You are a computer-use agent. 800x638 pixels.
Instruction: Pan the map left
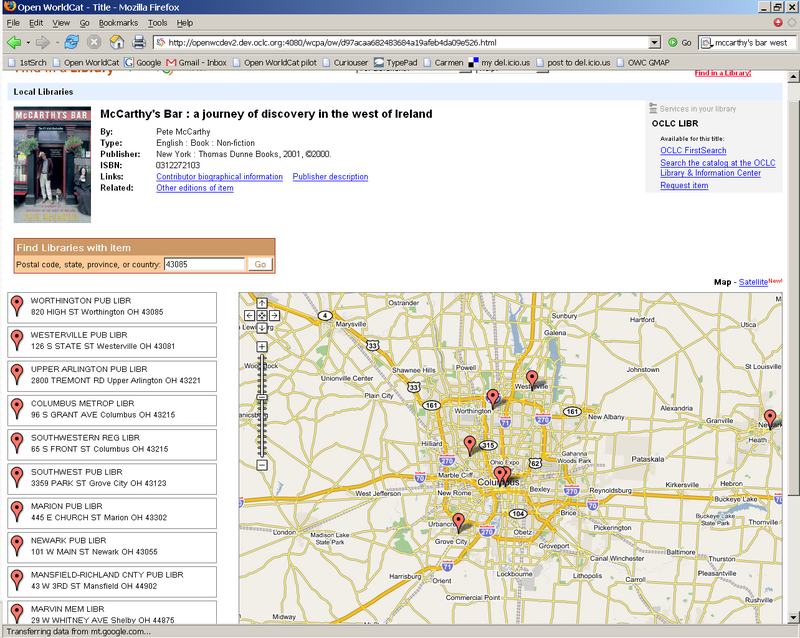249,315
